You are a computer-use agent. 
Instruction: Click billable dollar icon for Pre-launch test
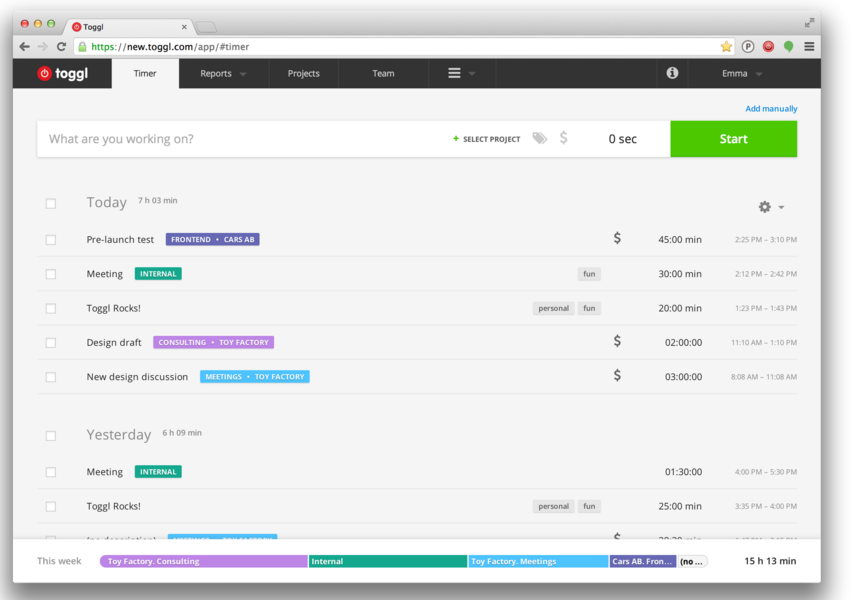click(x=617, y=238)
